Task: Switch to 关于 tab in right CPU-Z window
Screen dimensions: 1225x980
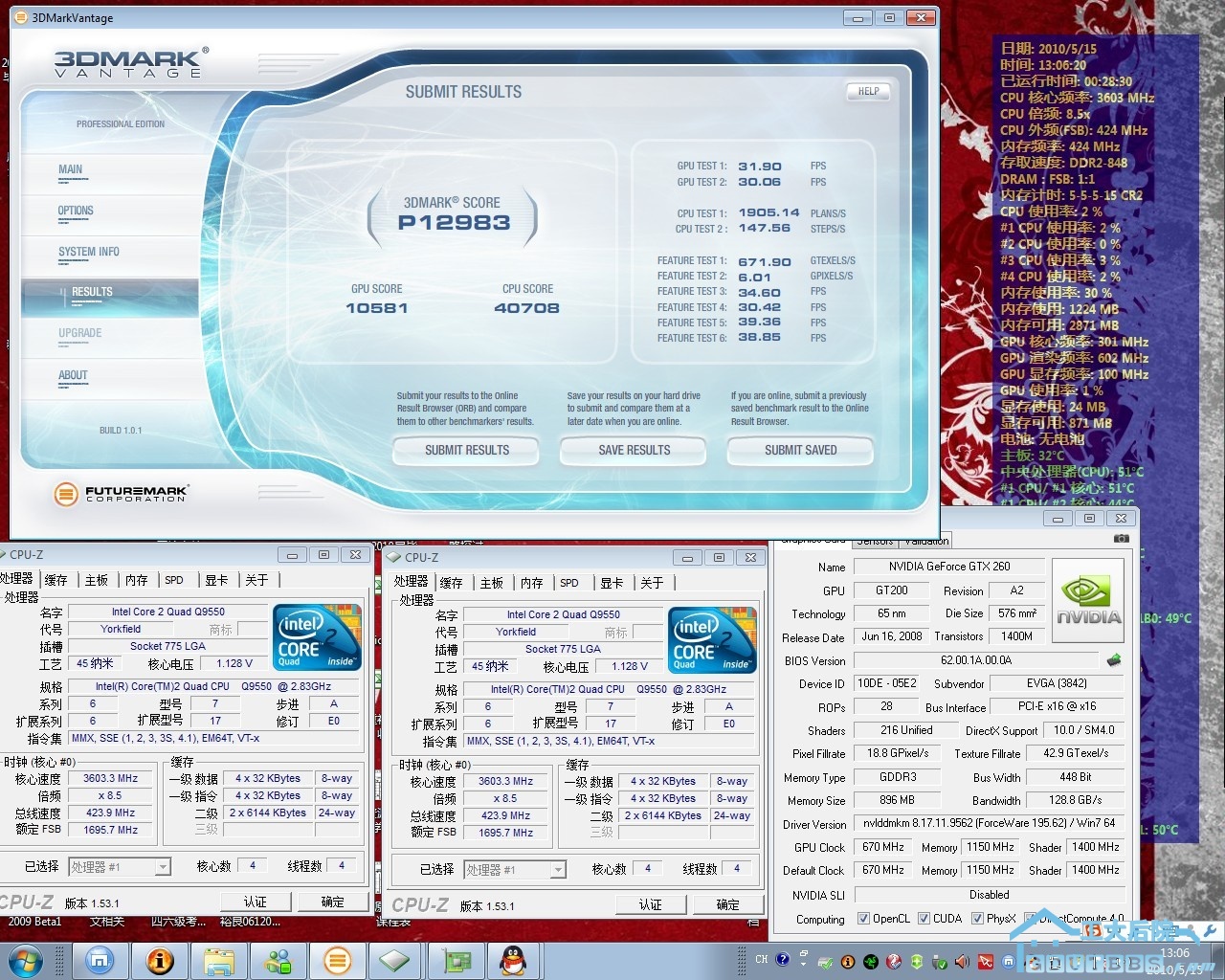Action: 652,583
